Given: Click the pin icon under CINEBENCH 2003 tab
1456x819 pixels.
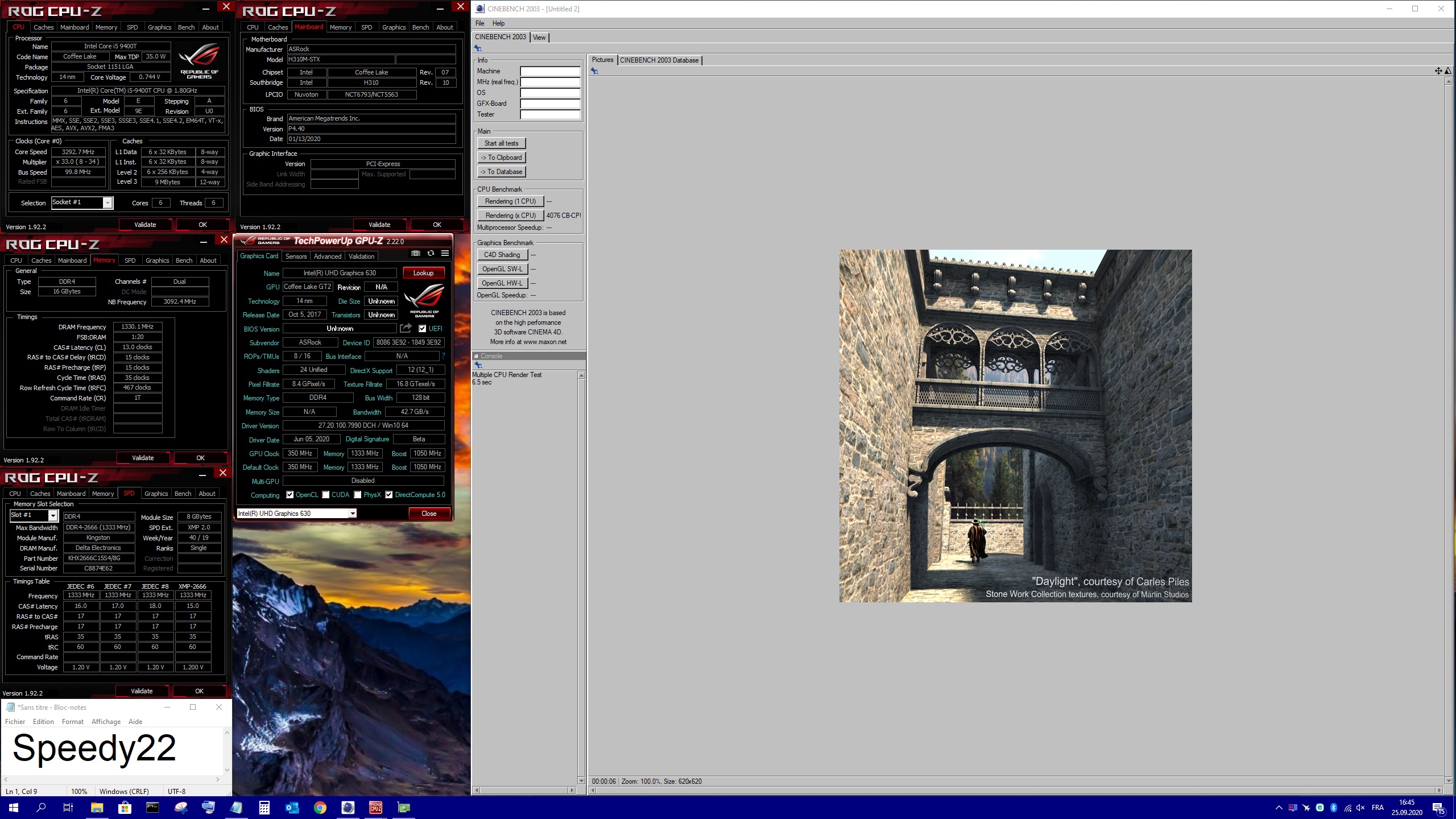Looking at the screenshot, I should point(478,48).
